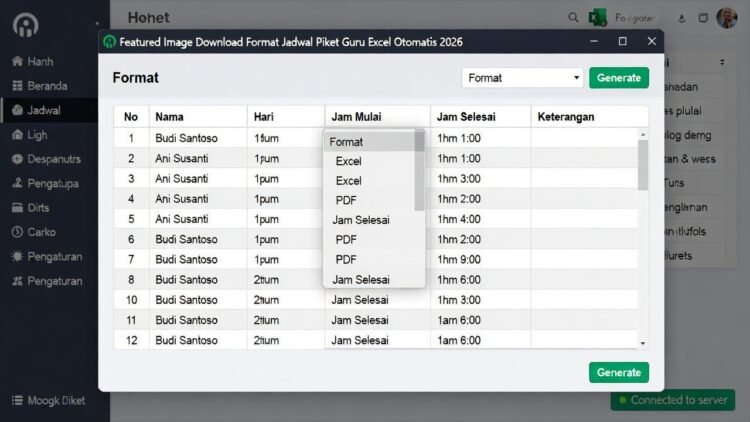Click the Connected to server status
The image size is (750, 422).
(x=673, y=400)
